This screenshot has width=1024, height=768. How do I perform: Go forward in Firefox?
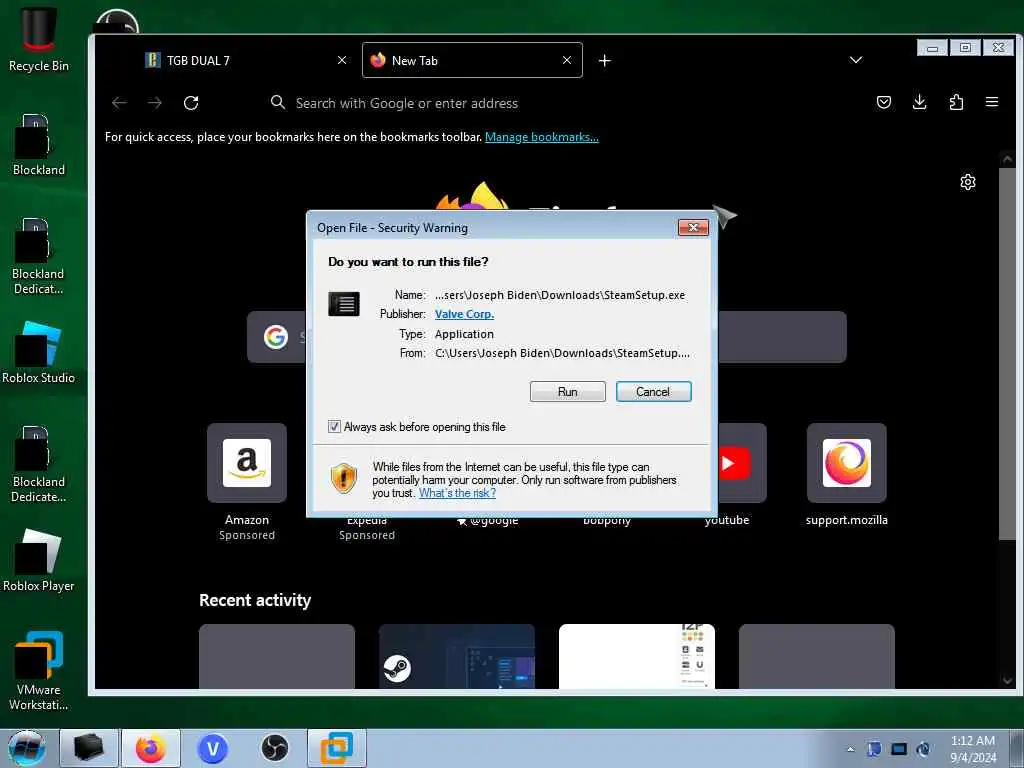pyautogui.click(x=155, y=103)
